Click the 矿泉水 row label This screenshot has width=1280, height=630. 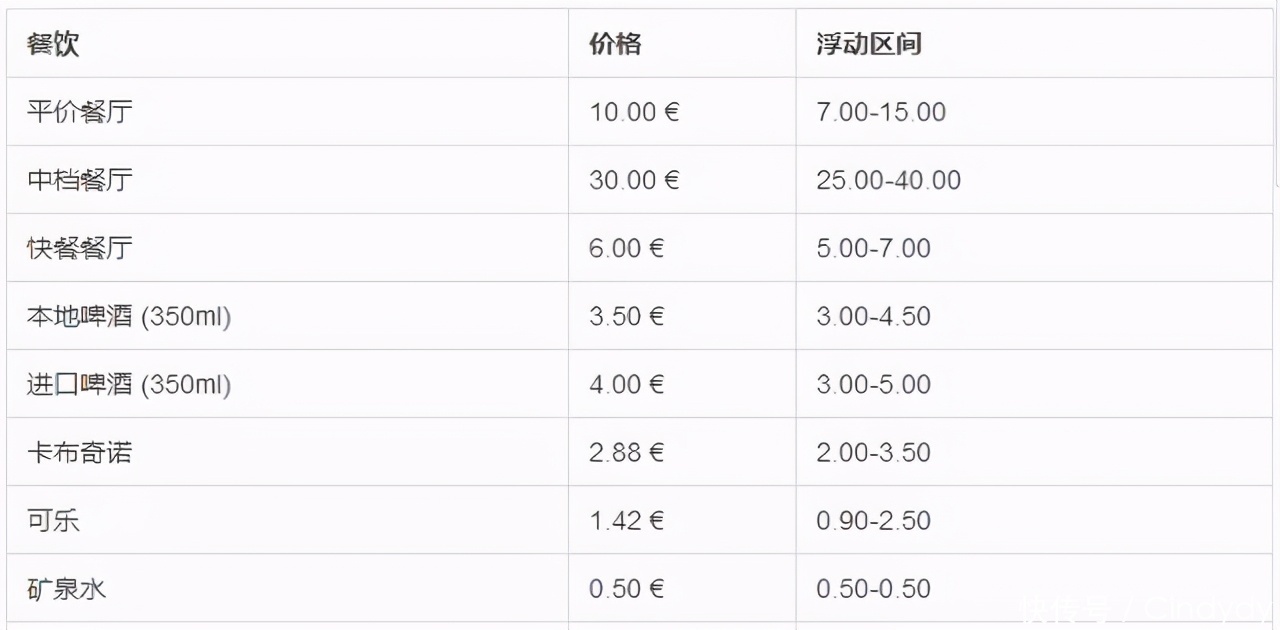[x=66, y=588]
